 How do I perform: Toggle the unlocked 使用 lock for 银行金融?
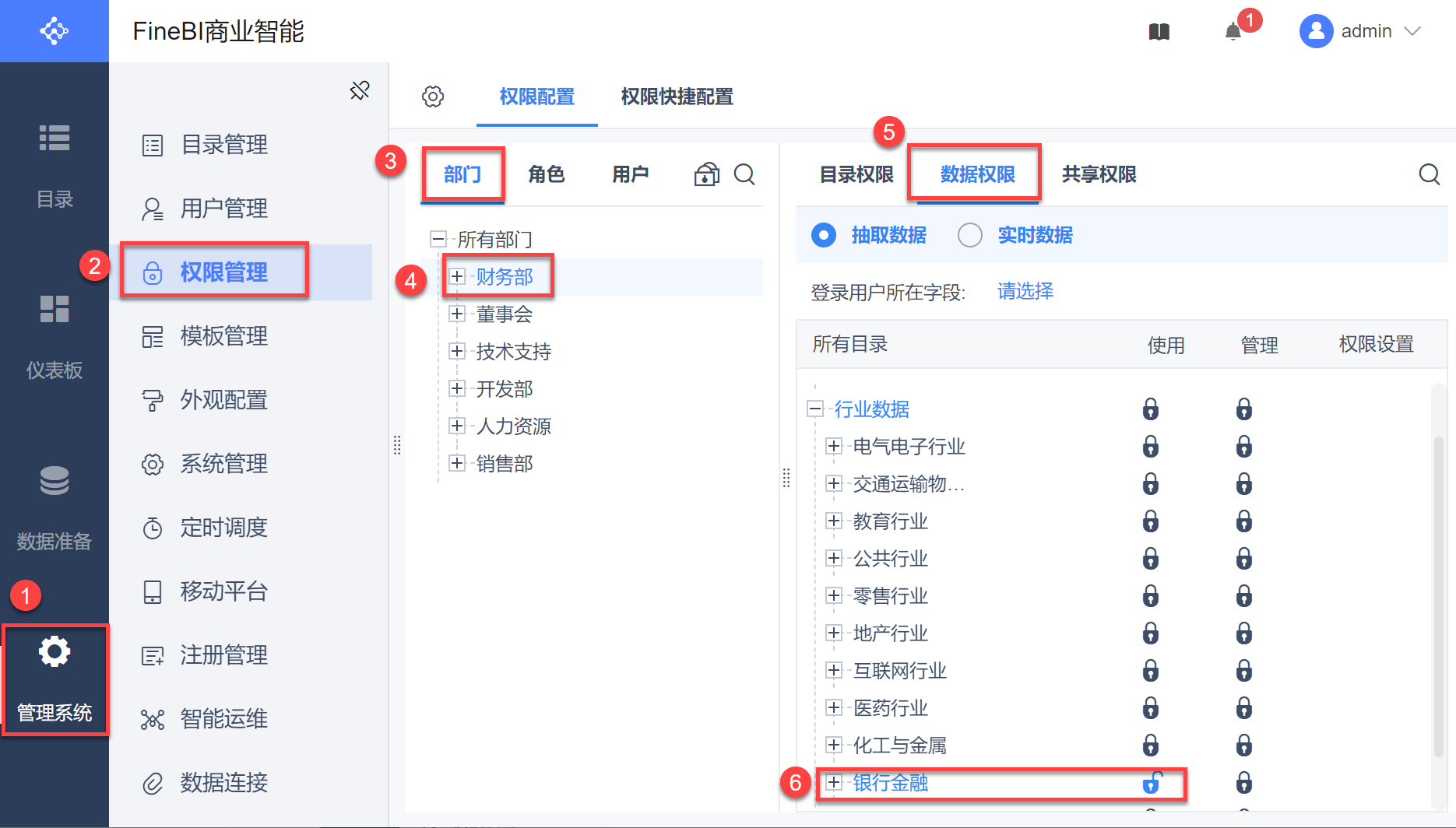pos(1152,782)
